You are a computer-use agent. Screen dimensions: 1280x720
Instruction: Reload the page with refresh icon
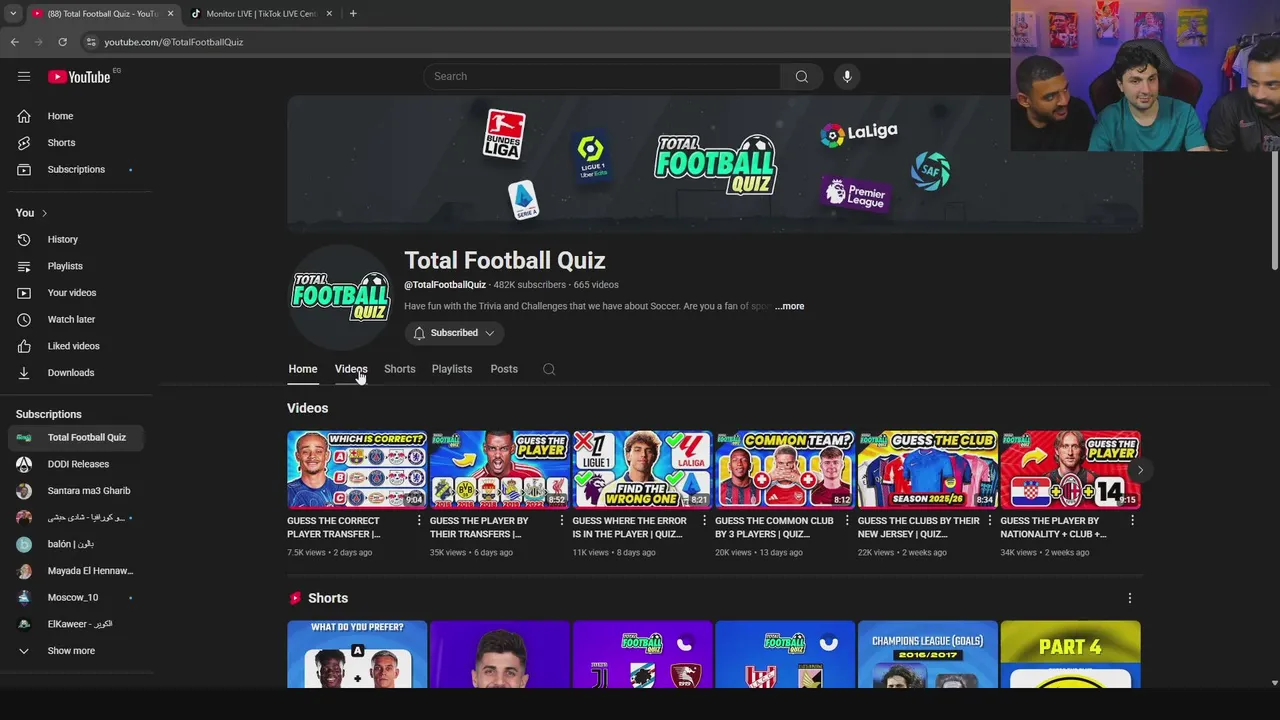point(62,42)
